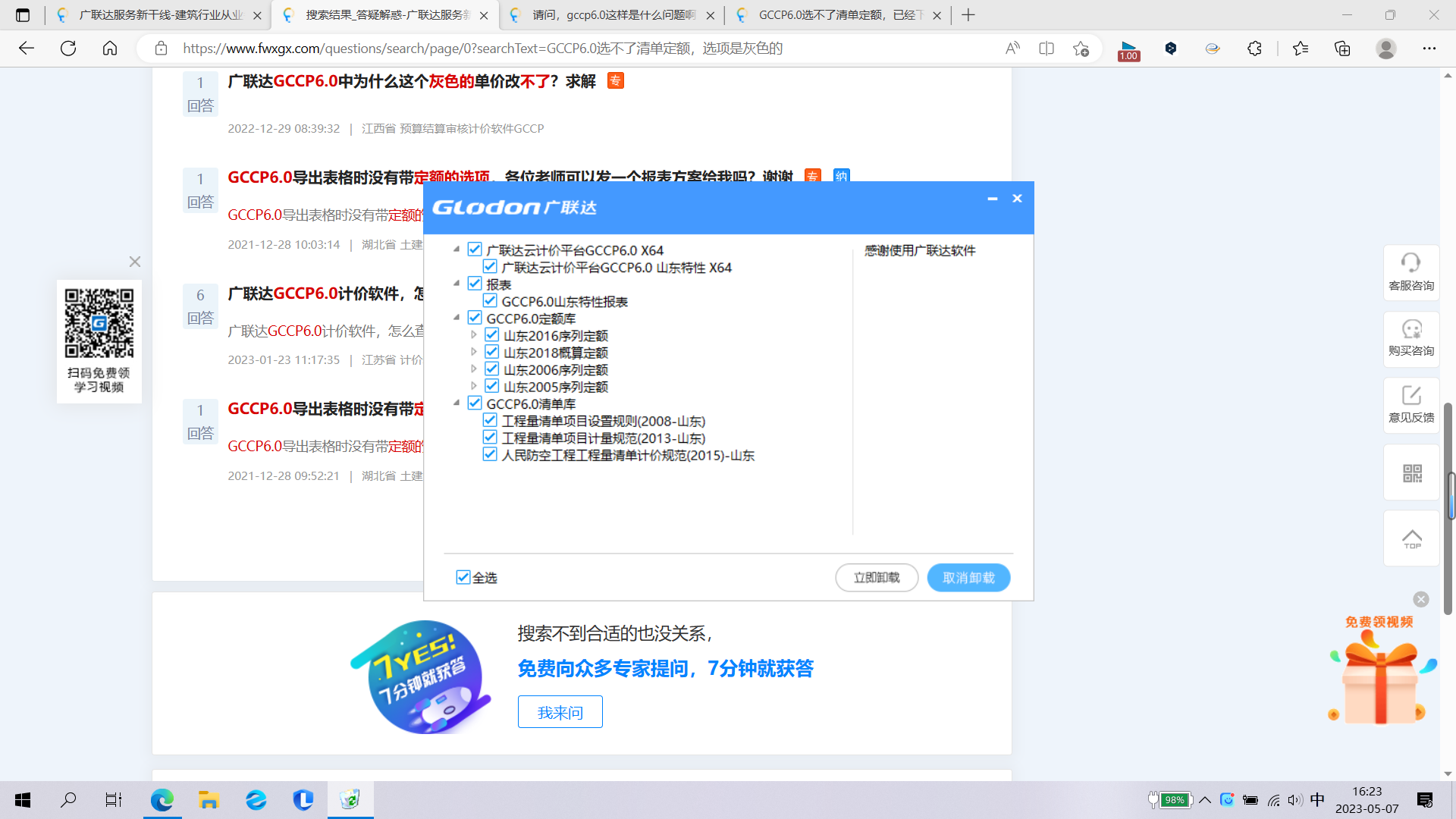1456x819 pixels.
Task: Toggle the 报表 checkbox
Action: [475, 284]
